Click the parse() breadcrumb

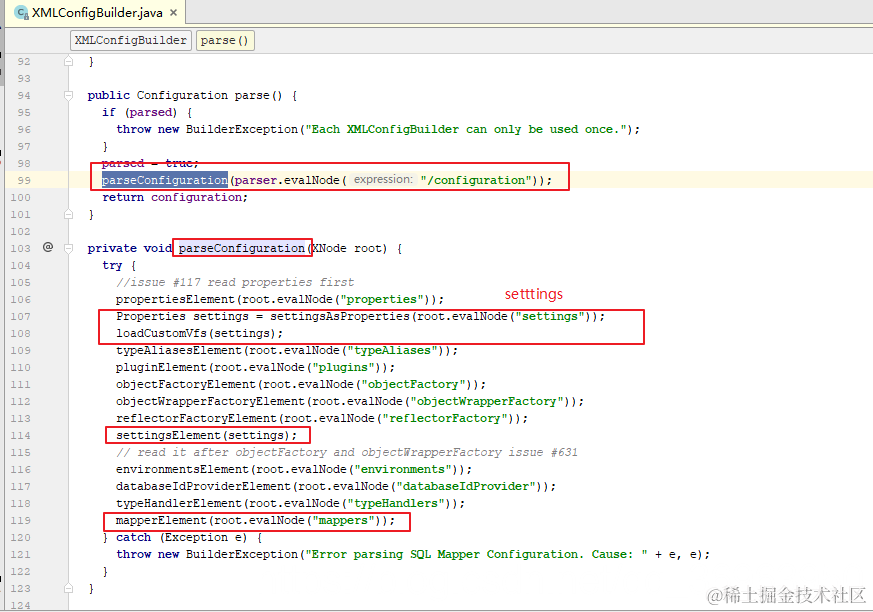click(x=225, y=41)
